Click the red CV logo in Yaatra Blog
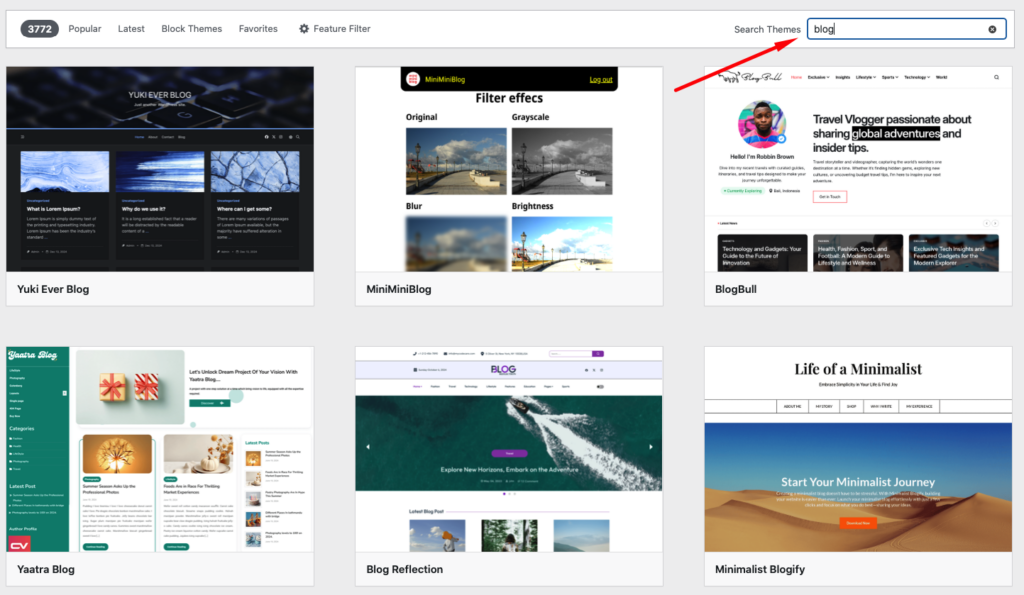 [19, 544]
